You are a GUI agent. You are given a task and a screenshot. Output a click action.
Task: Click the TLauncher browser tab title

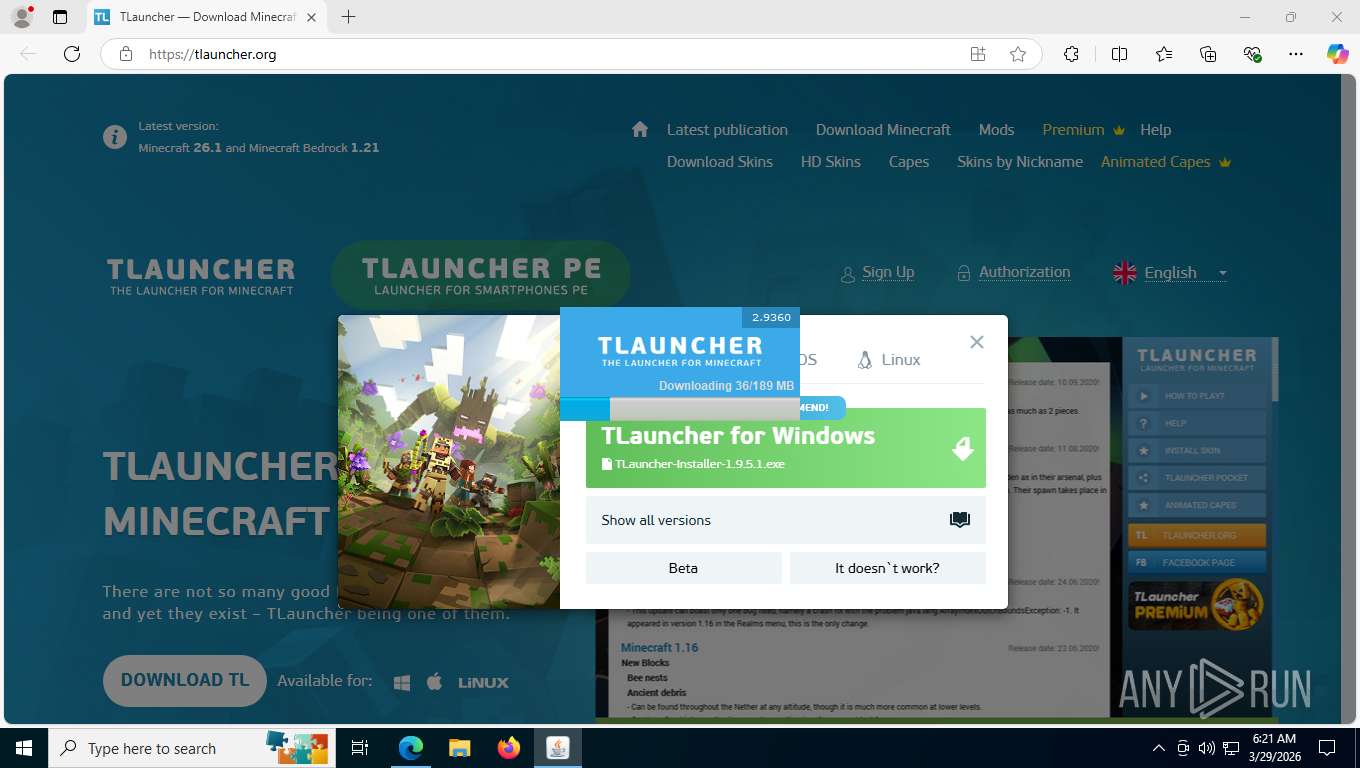(x=207, y=17)
